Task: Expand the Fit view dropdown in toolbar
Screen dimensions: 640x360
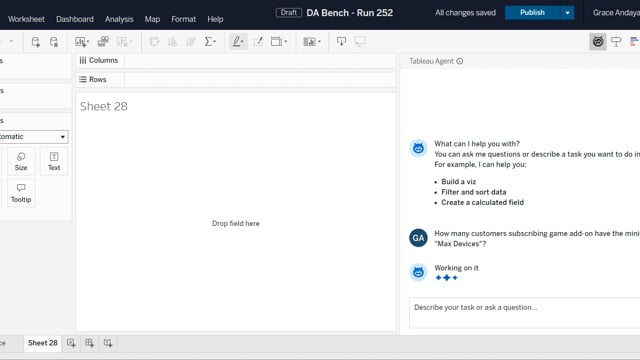Action: click(311, 42)
